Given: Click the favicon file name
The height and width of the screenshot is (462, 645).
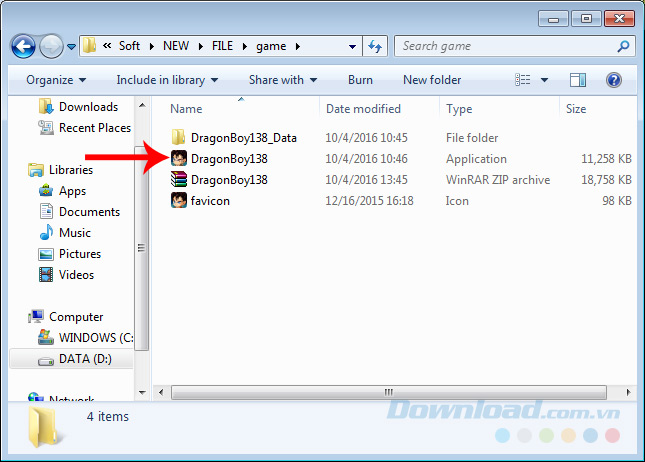Looking at the screenshot, I should 210,201.
